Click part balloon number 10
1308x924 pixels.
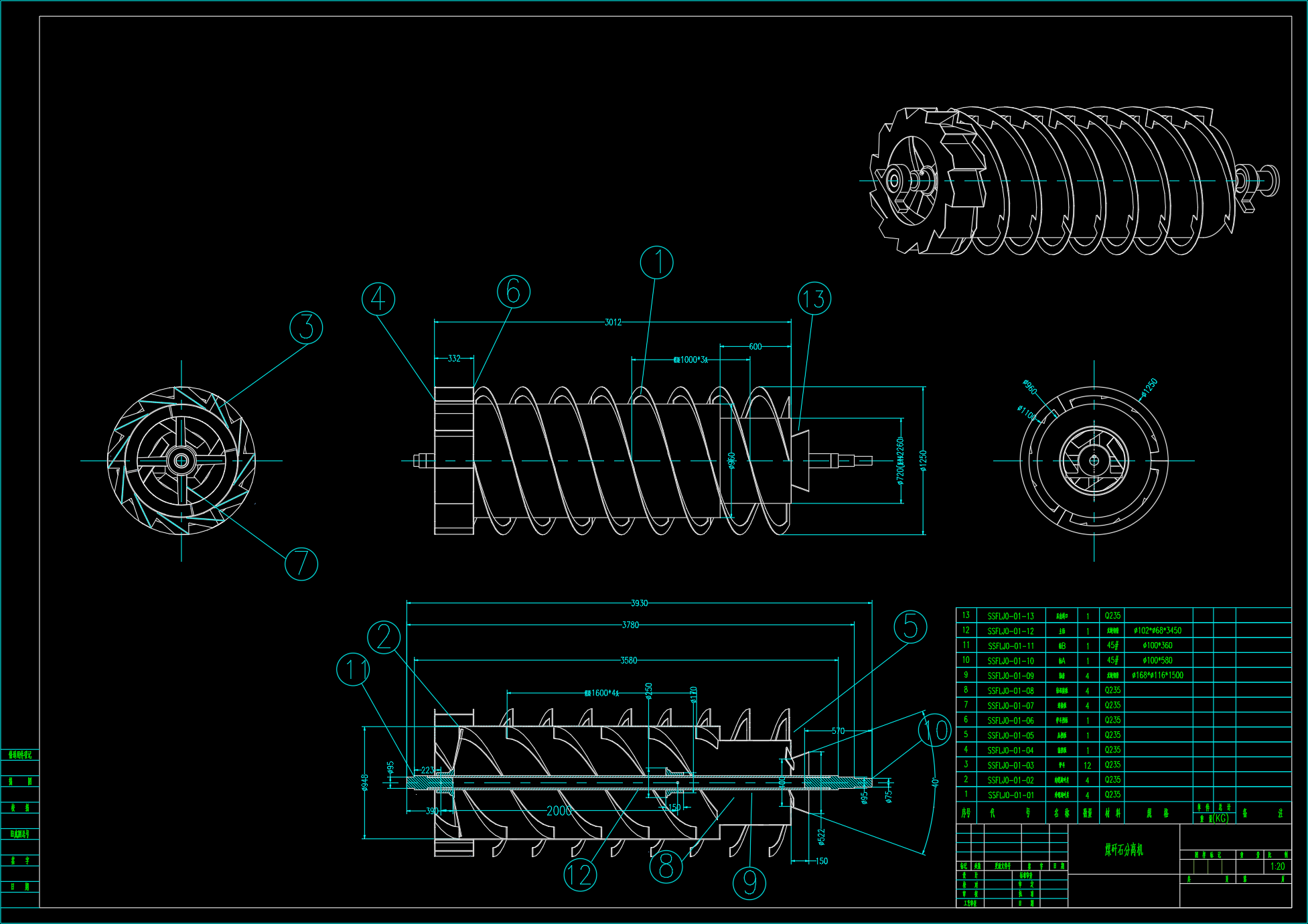pos(935,729)
